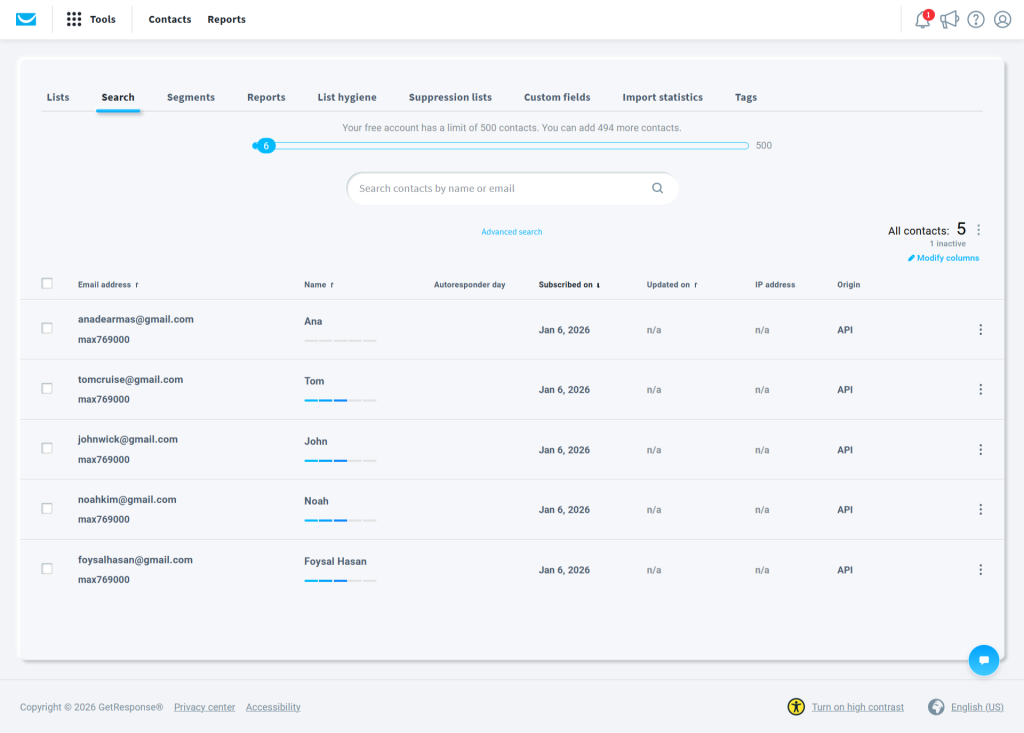Open the live chat bubble
Image resolution: width=1024 pixels, height=733 pixels.
point(984,660)
